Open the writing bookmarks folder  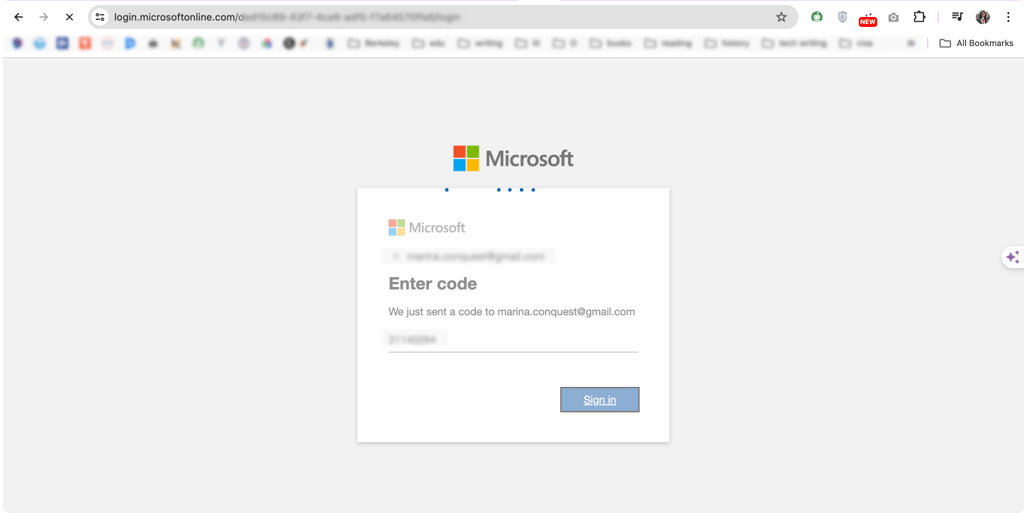[480, 43]
